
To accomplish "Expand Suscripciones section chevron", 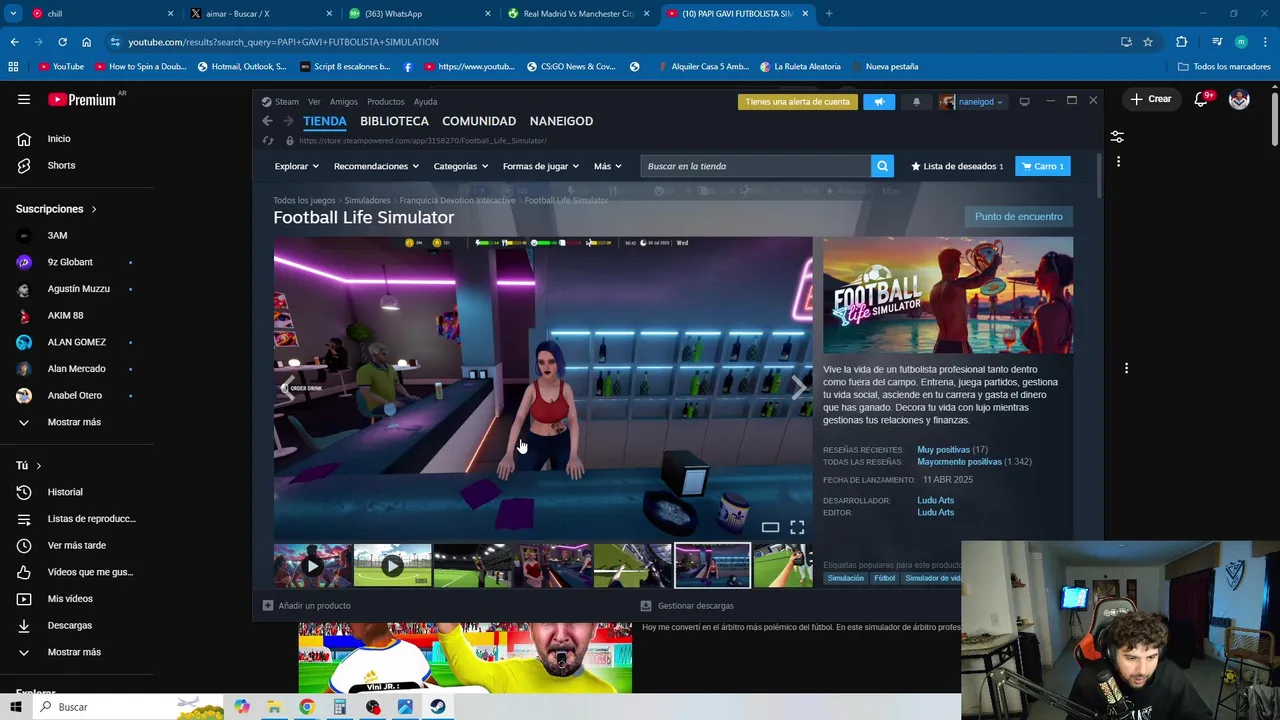I will pyautogui.click(x=94, y=209).
